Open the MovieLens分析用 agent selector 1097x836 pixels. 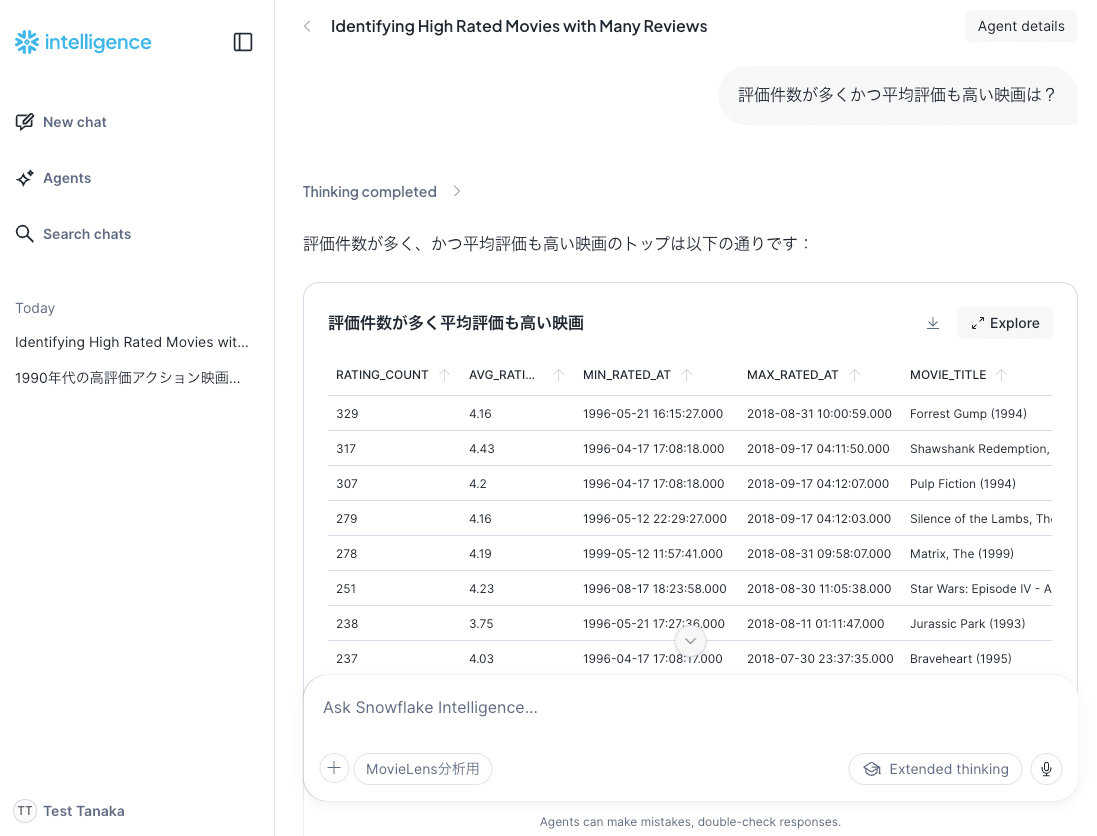(x=422, y=769)
